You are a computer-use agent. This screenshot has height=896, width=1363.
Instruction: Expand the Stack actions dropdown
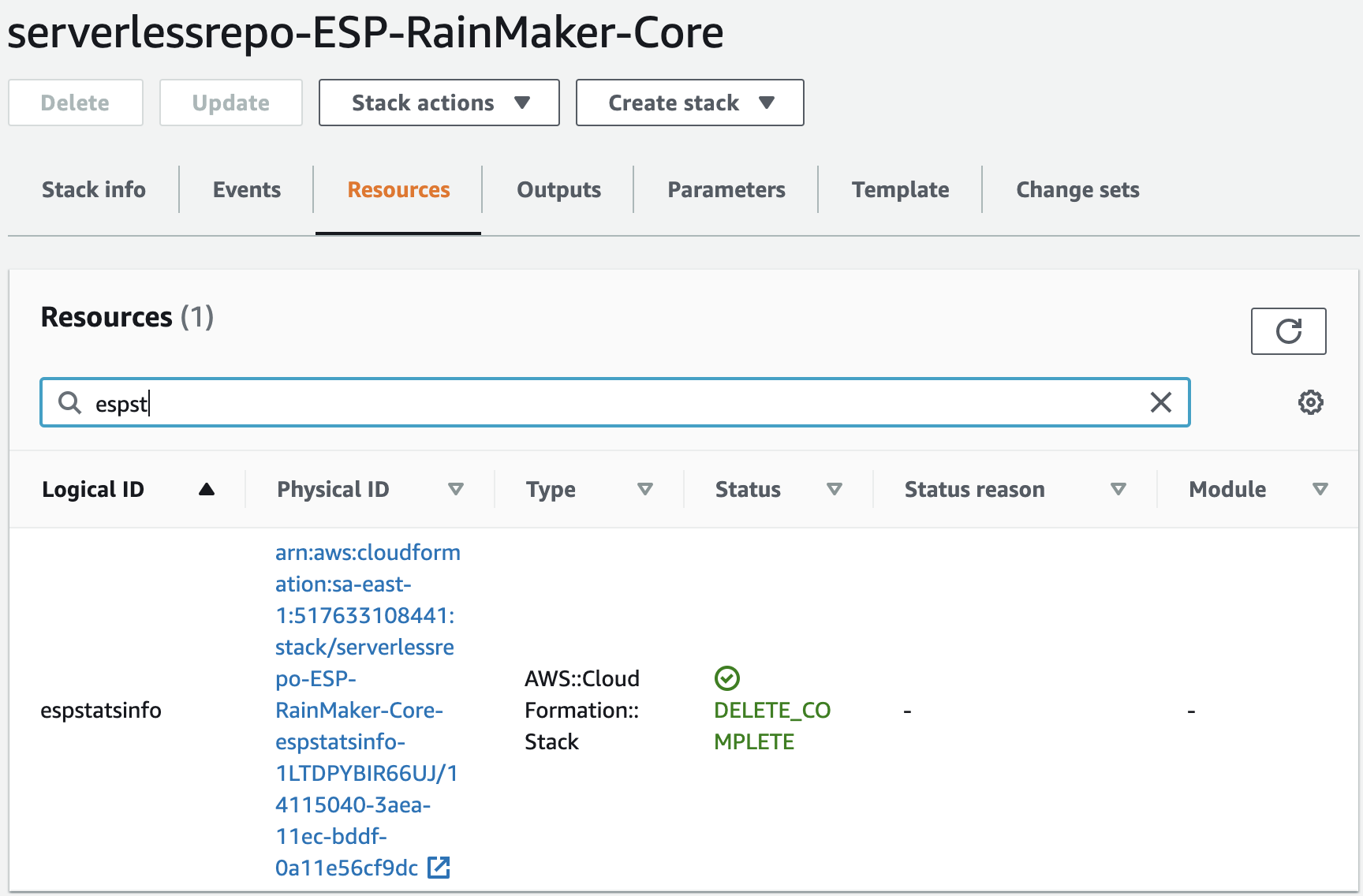click(439, 103)
